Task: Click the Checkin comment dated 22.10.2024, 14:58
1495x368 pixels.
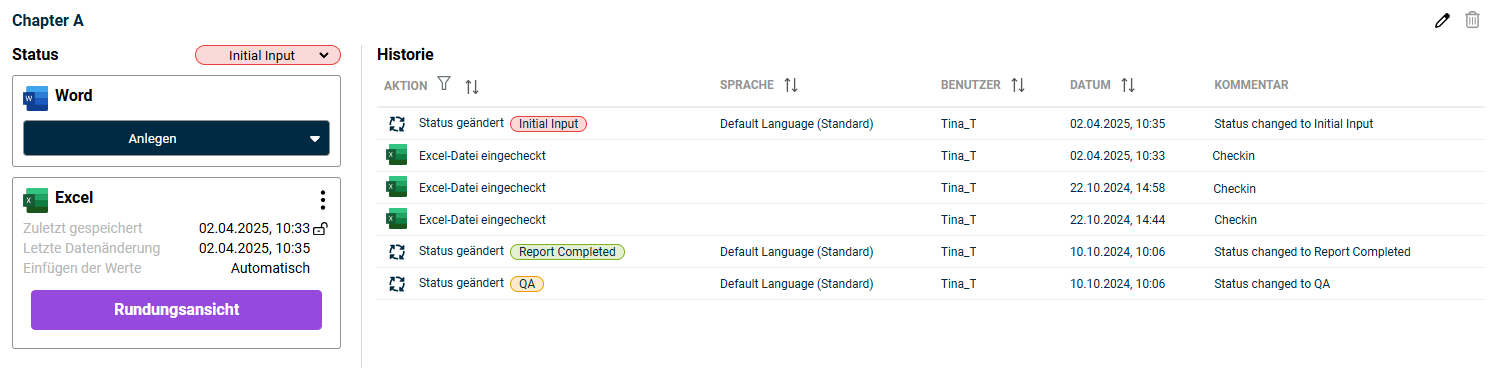Action: [x=1234, y=188]
